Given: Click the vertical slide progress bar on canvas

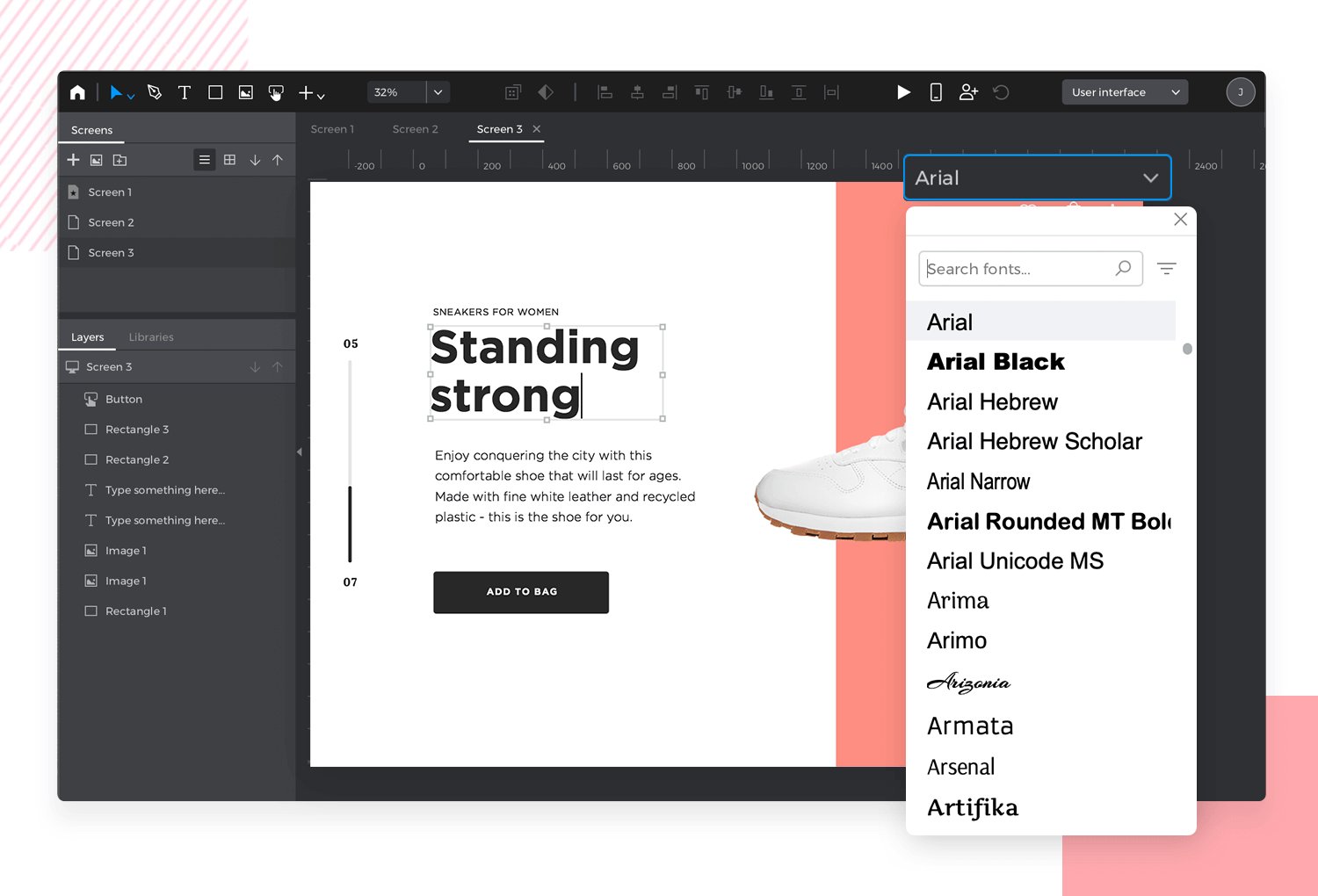Looking at the screenshot, I should click(350, 461).
